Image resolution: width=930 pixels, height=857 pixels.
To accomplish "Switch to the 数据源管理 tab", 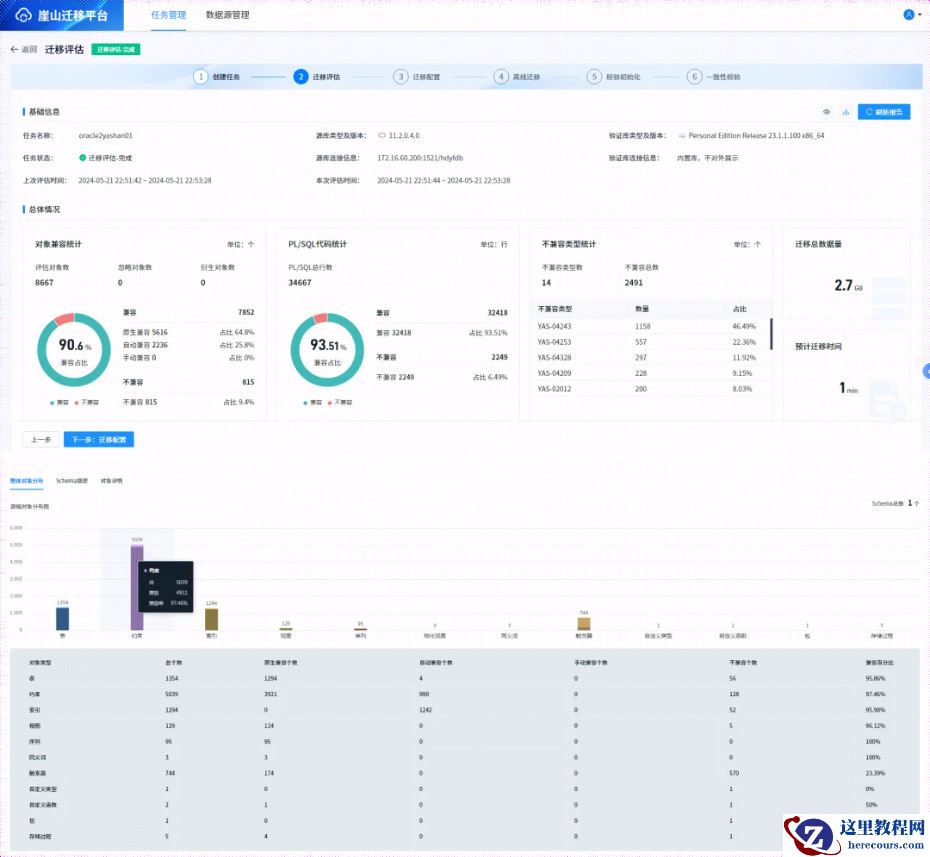I will (x=227, y=15).
